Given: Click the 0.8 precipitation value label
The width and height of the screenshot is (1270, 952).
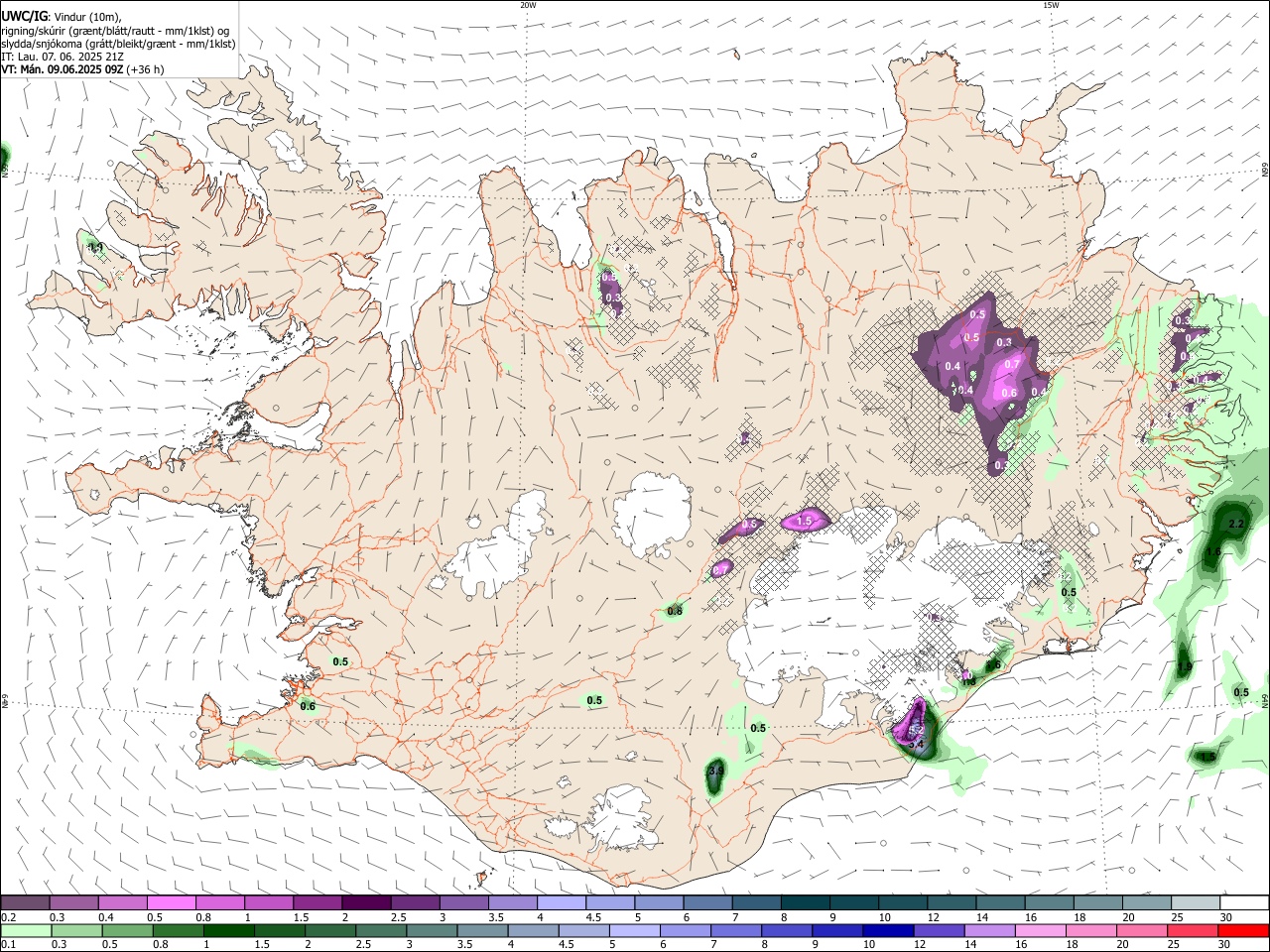Looking at the screenshot, I should [675, 611].
